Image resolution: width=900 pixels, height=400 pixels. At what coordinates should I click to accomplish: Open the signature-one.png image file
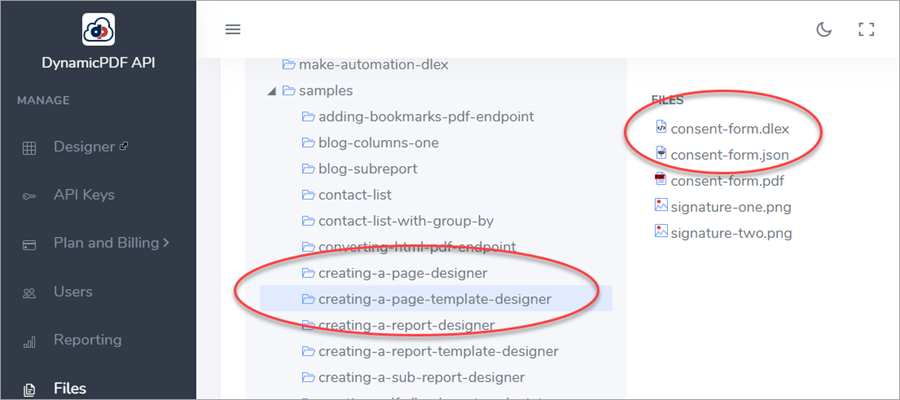[x=728, y=206]
